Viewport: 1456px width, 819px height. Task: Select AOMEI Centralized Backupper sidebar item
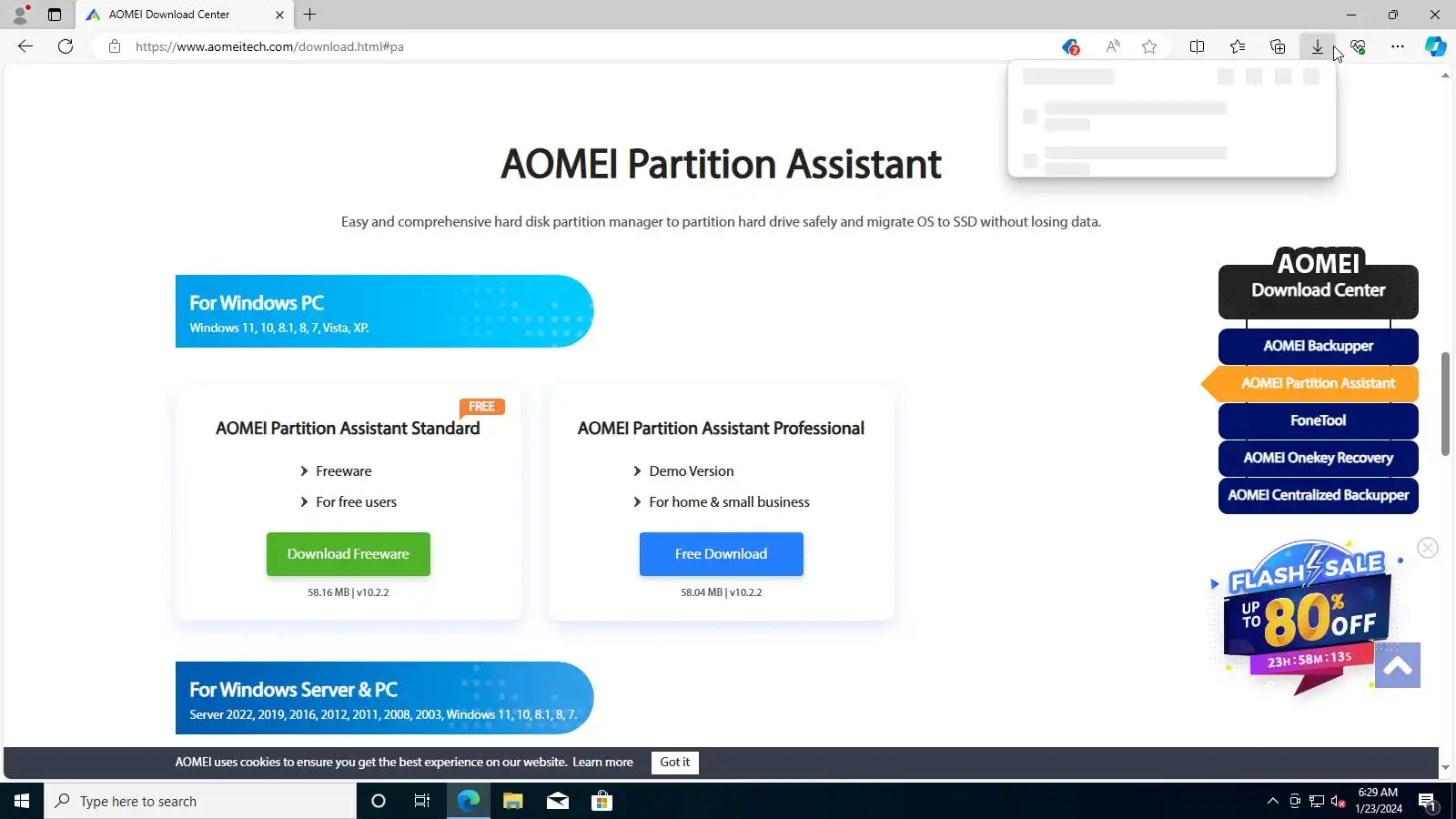[x=1318, y=495]
